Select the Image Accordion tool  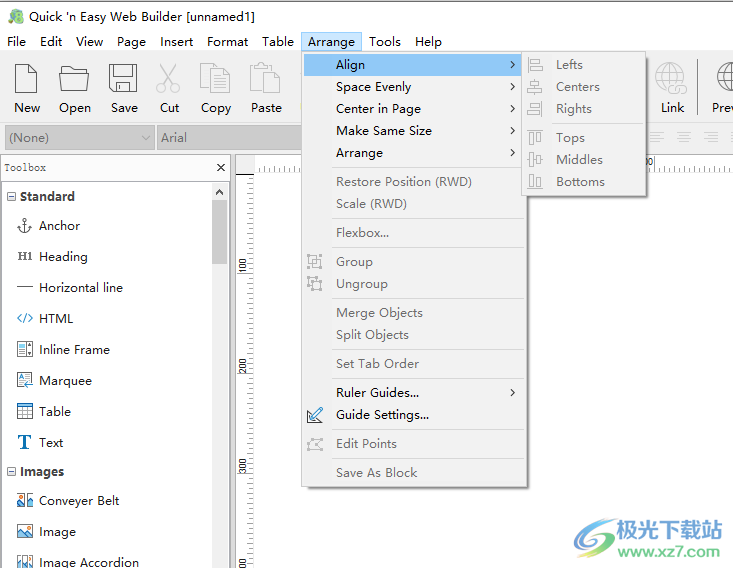click(78, 561)
